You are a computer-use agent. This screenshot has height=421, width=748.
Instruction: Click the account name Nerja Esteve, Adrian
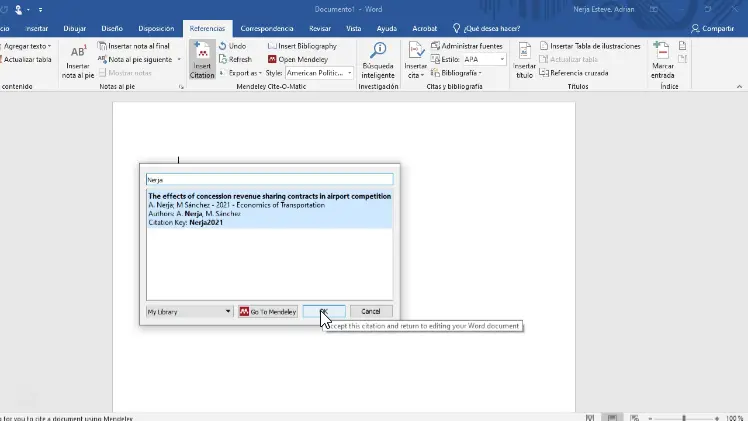(603, 9)
